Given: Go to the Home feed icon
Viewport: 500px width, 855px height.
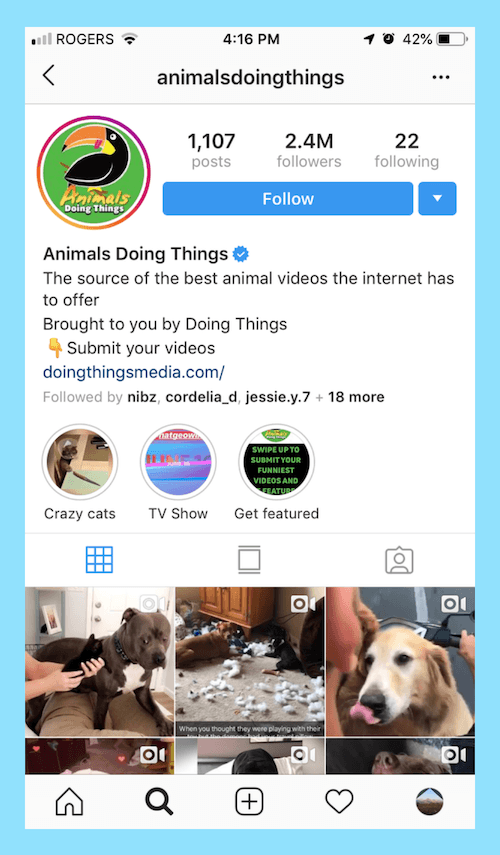Looking at the screenshot, I should point(70,802).
